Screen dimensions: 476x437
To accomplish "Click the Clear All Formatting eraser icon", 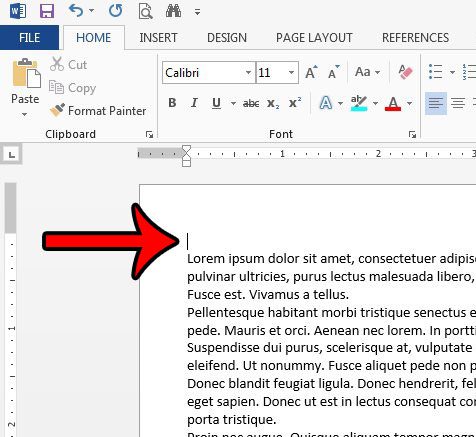I will click(405, 72).
